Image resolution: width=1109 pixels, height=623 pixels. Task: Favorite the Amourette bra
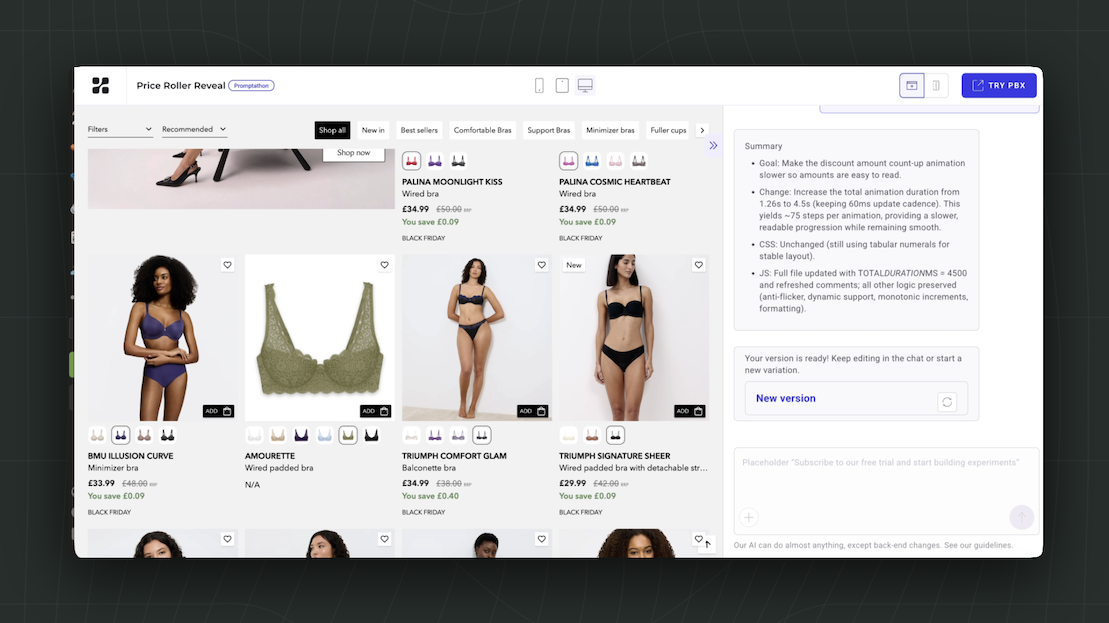[384, 265]
